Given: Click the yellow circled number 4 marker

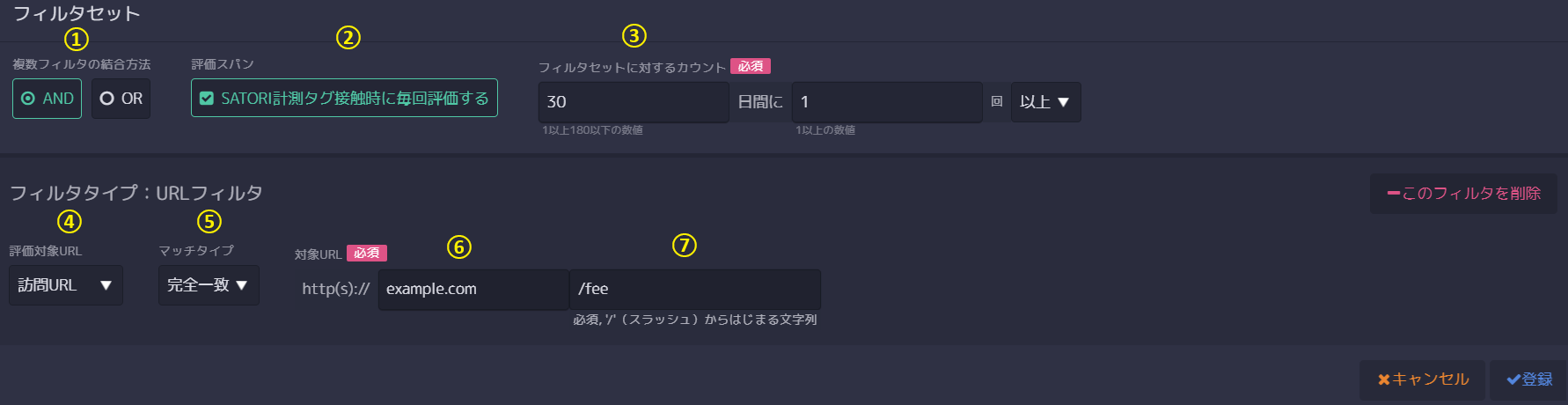Looking at the screenshot, I should coord(69,221).
